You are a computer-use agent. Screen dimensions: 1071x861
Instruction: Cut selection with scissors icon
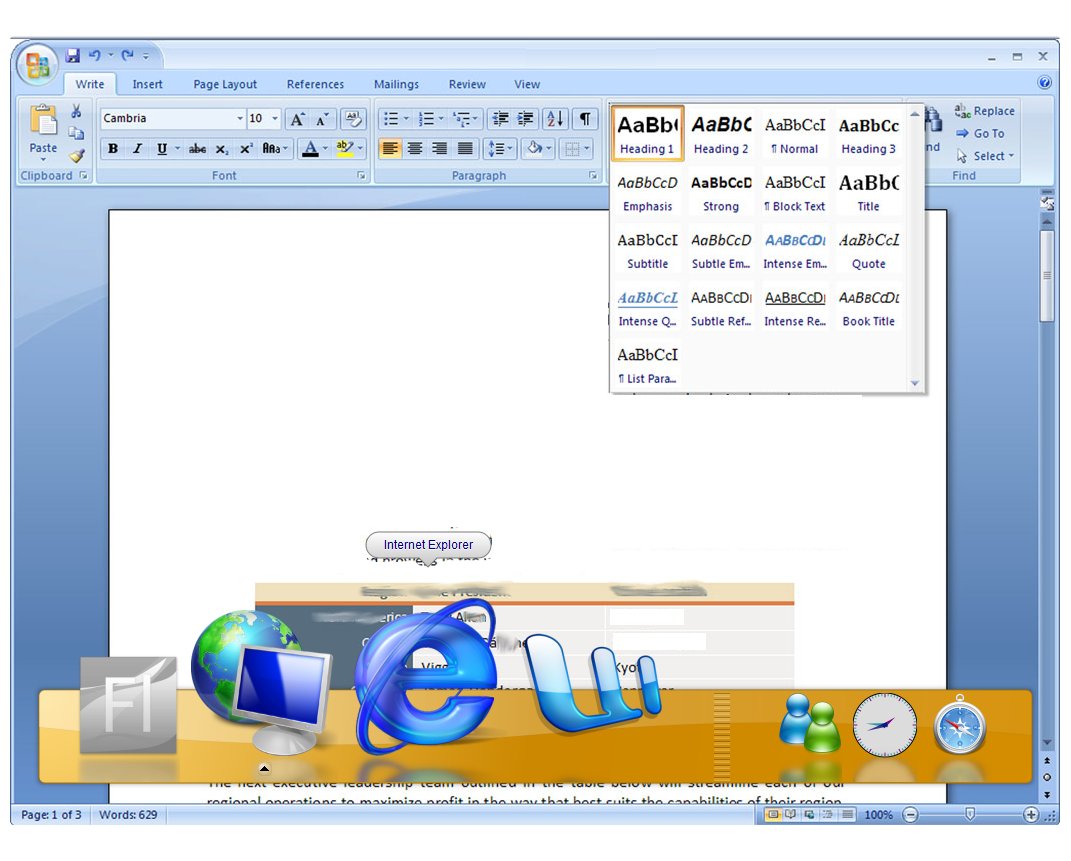click(76, 111)
